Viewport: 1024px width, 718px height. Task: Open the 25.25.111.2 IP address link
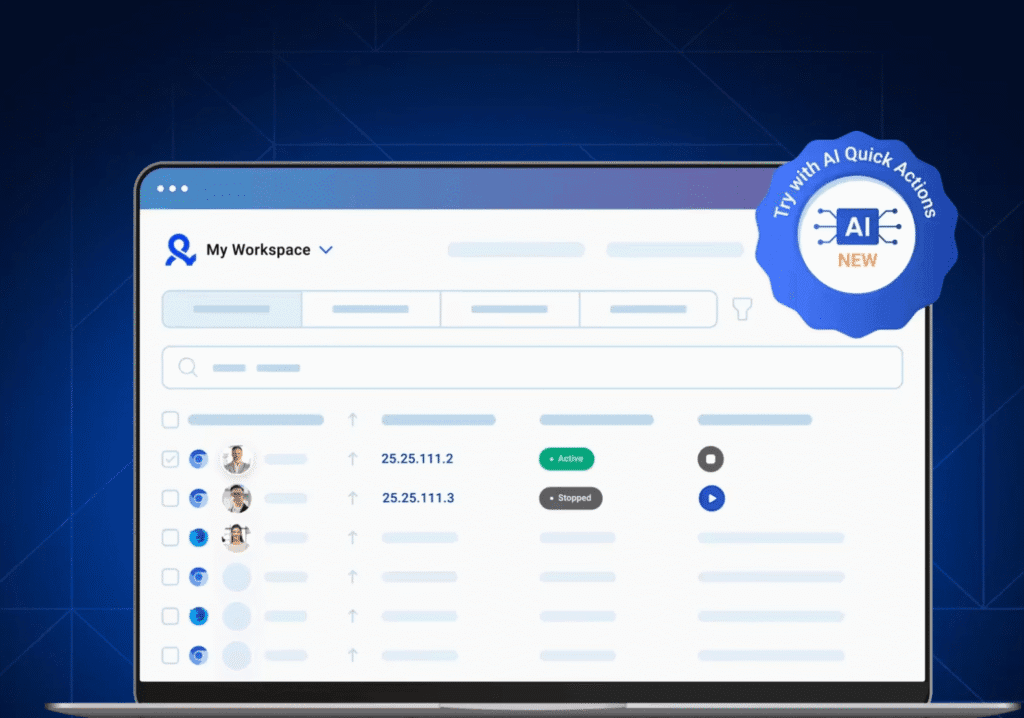[417, 459]
